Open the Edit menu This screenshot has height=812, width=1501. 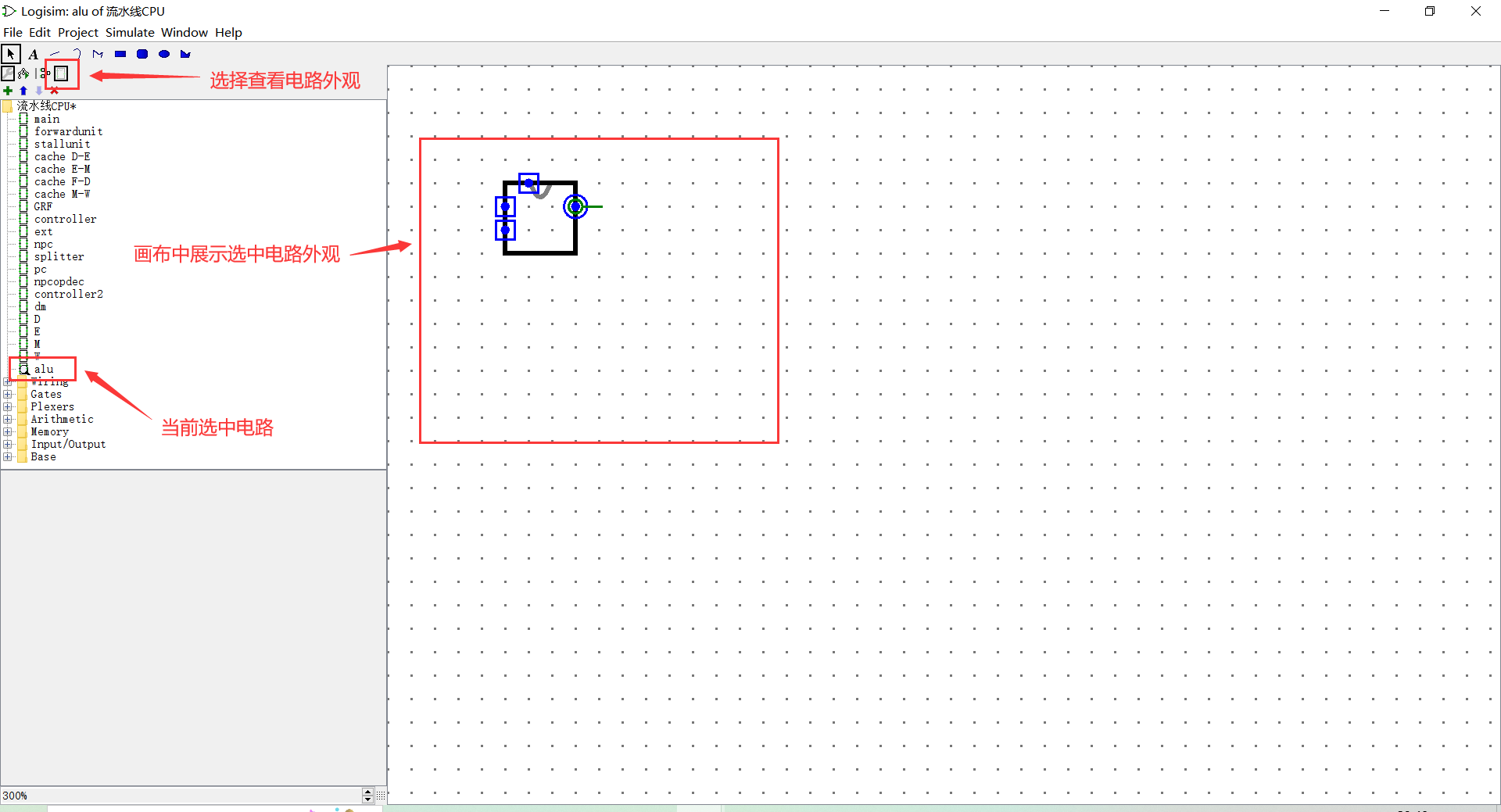tap(40, 32)
